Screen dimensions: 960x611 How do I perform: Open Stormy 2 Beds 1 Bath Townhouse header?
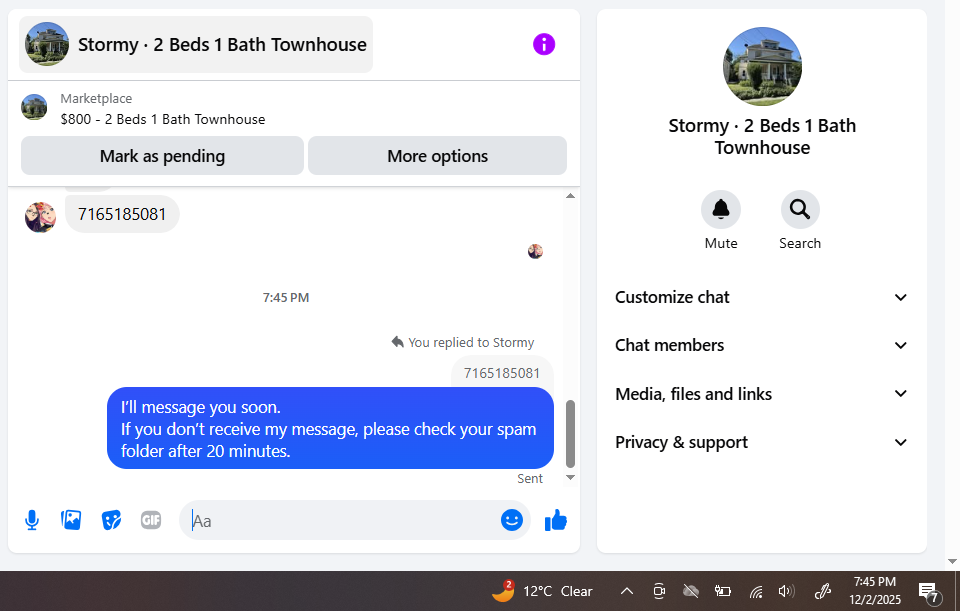196,44
